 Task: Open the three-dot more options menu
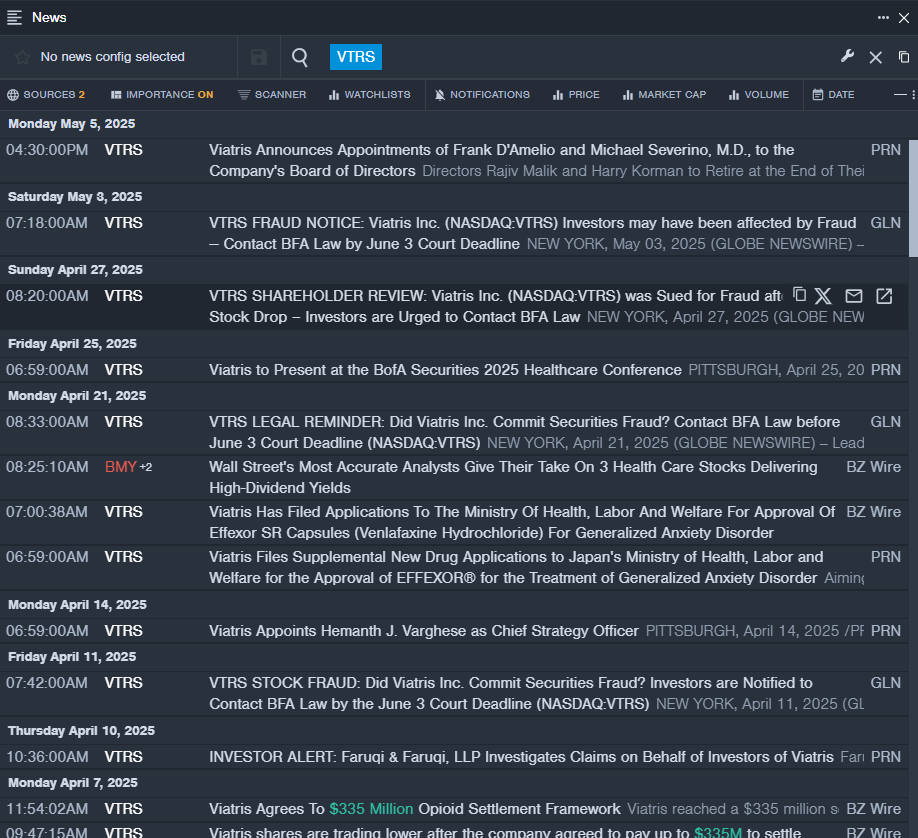[883, 18]
